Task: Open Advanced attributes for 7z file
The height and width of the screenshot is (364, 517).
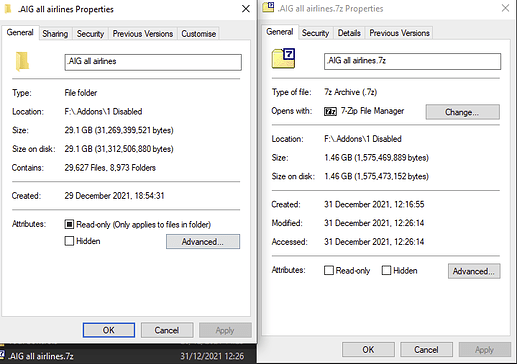Action: coord(474,271)
